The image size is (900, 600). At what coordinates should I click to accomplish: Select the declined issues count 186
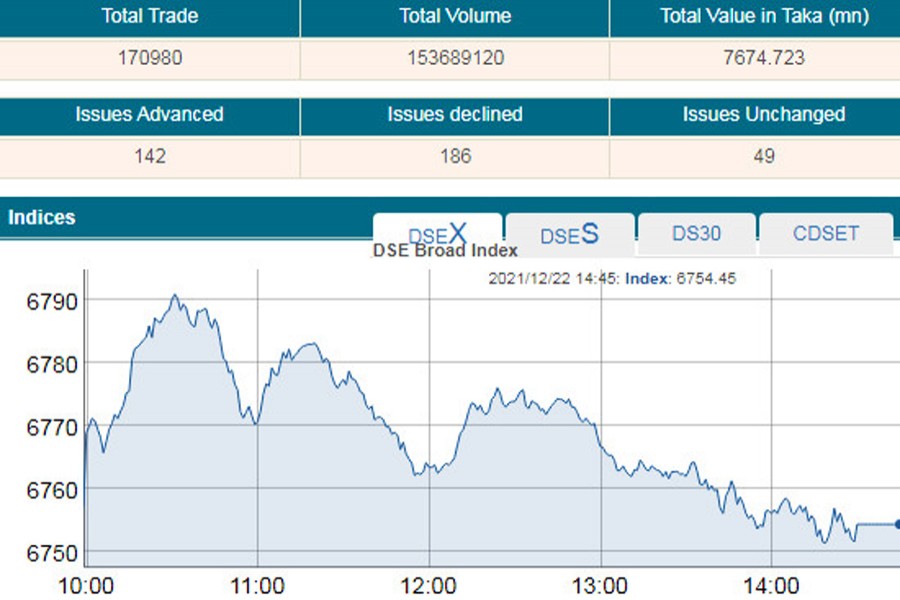coord(455,156)
